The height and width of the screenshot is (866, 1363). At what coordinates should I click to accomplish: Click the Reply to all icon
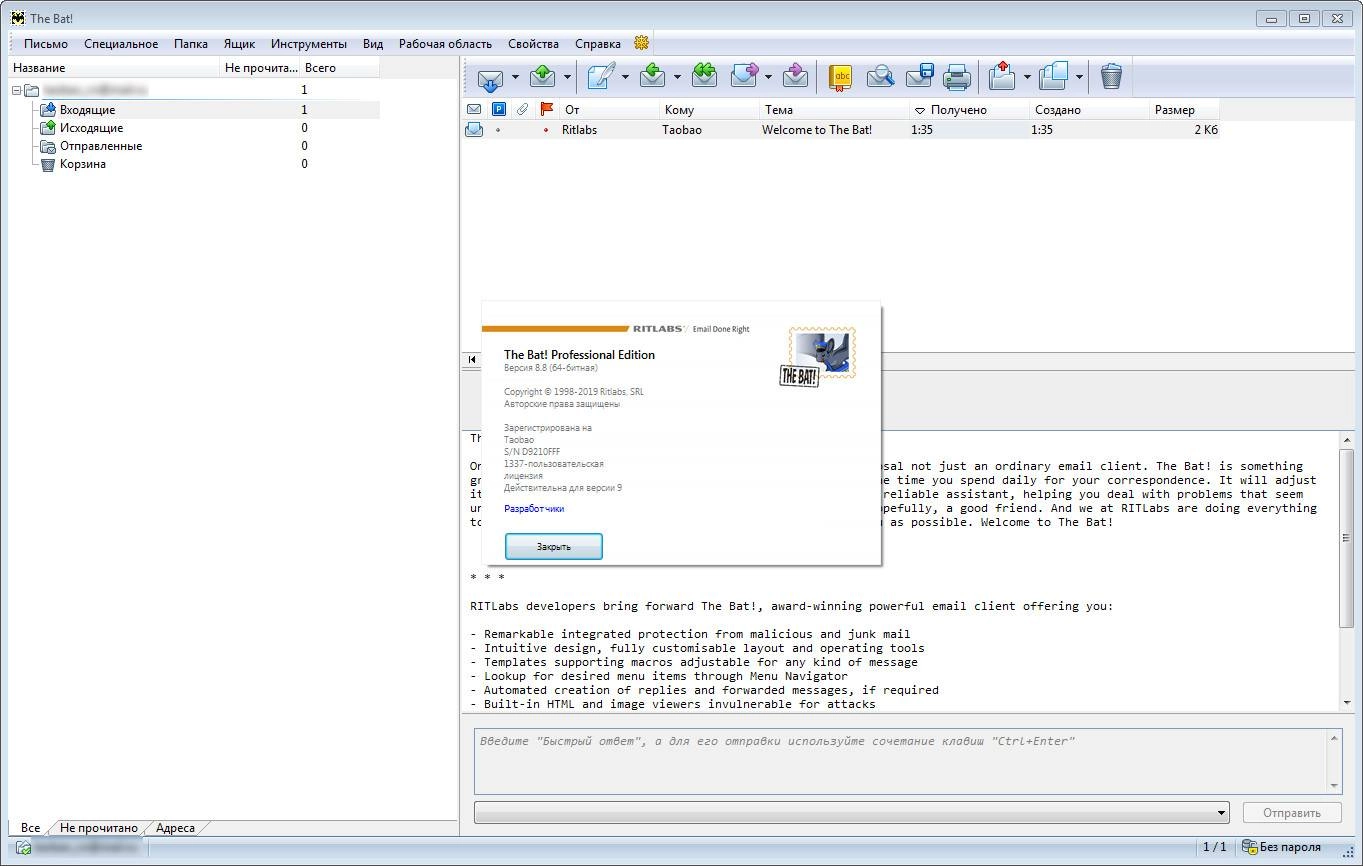pyautogui.click(x=705, y=77)
